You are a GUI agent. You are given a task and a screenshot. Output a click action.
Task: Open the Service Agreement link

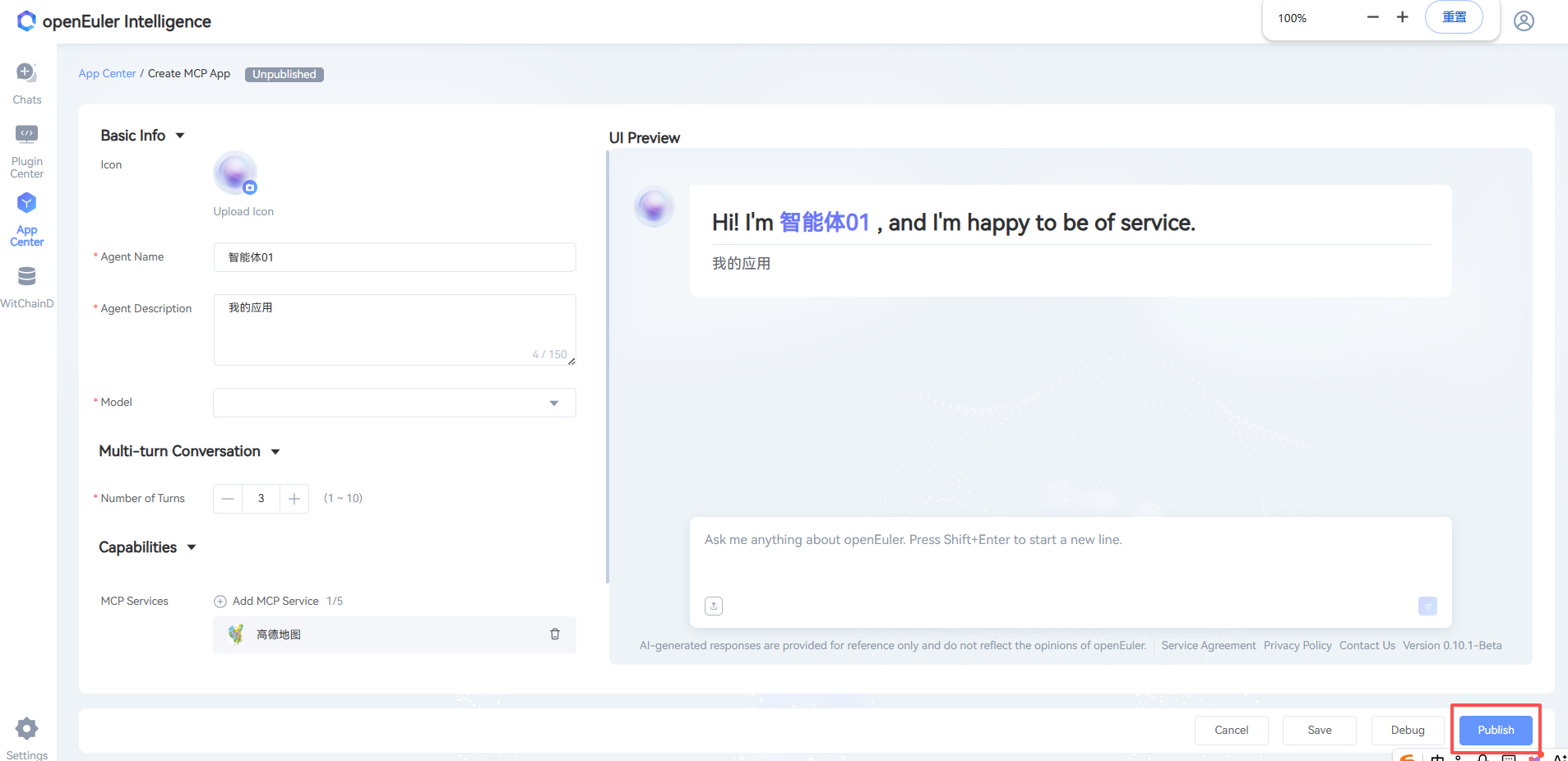coord(1209,646)
